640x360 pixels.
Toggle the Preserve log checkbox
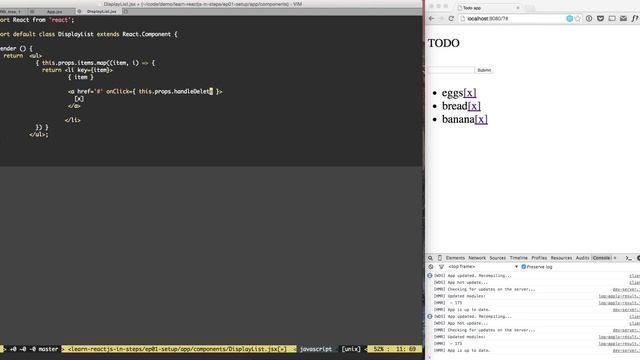pos(524,267)
